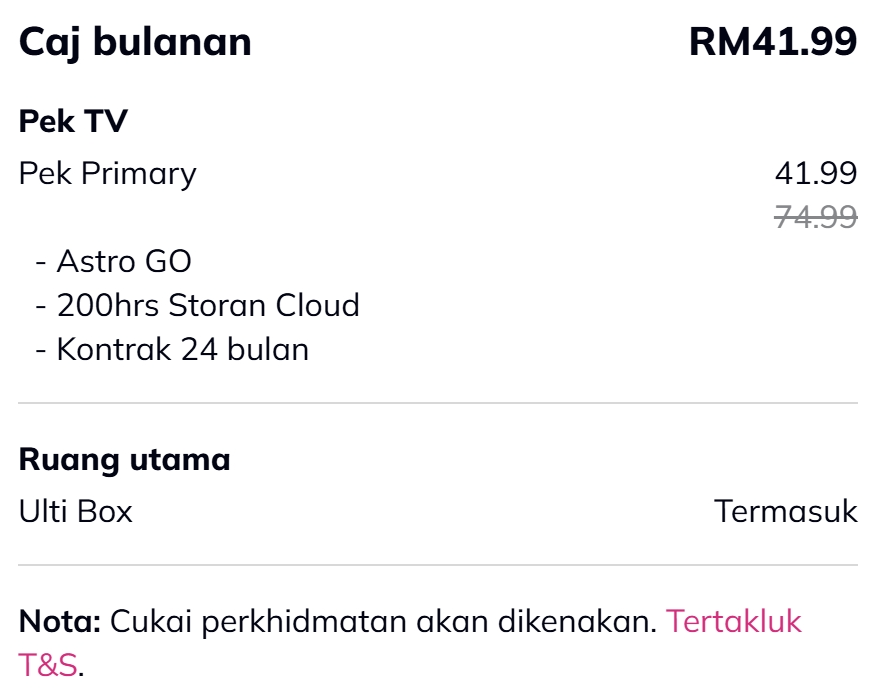Screen dimensions: 875x693
Task: Select the Pek TV section heading
Action: tap(73, 122)
